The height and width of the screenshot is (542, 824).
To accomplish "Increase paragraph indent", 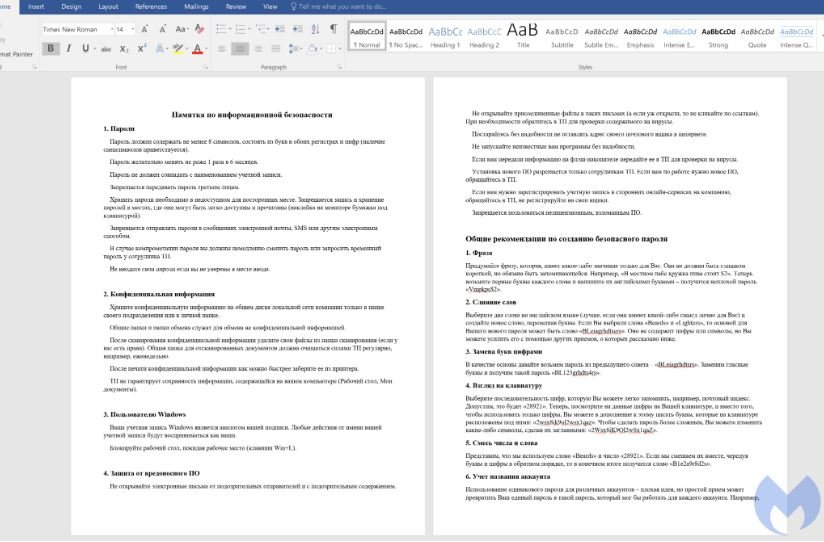I will pyautogui.click(x=297, y=29).
